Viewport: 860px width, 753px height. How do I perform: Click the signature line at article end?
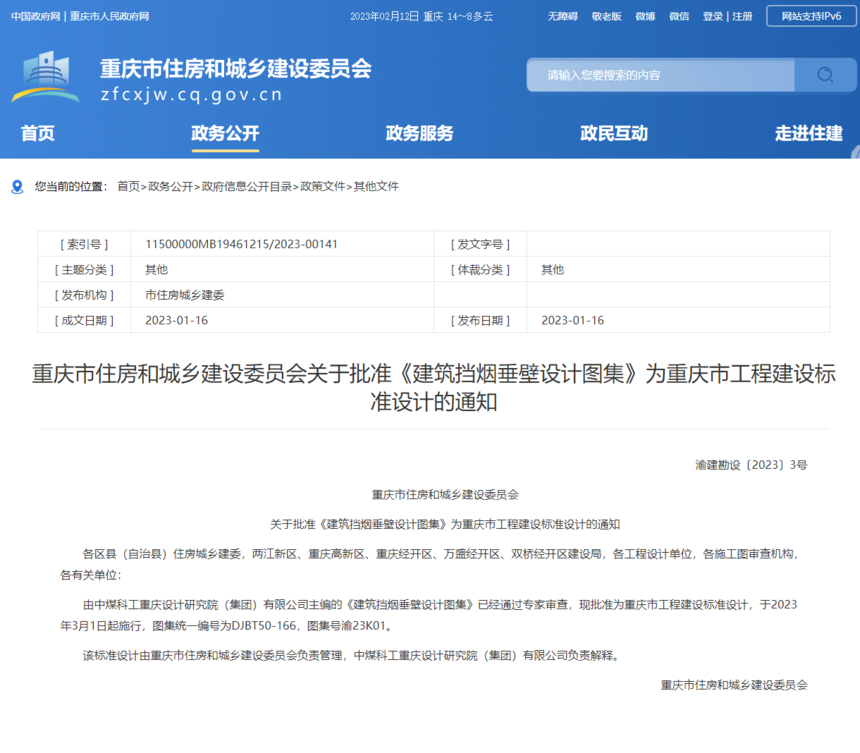(734, 685)
